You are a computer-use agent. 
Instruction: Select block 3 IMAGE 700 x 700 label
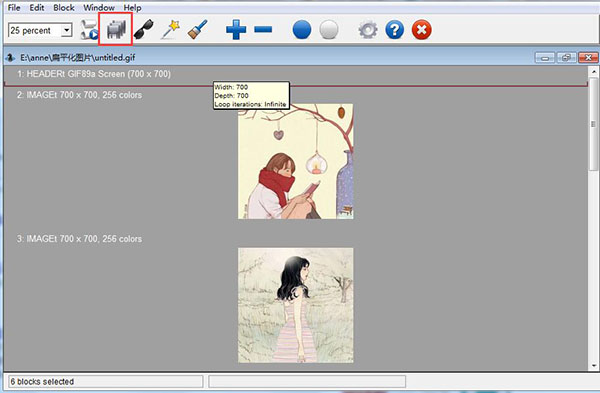pyautogui.click(x=79, y=239)
